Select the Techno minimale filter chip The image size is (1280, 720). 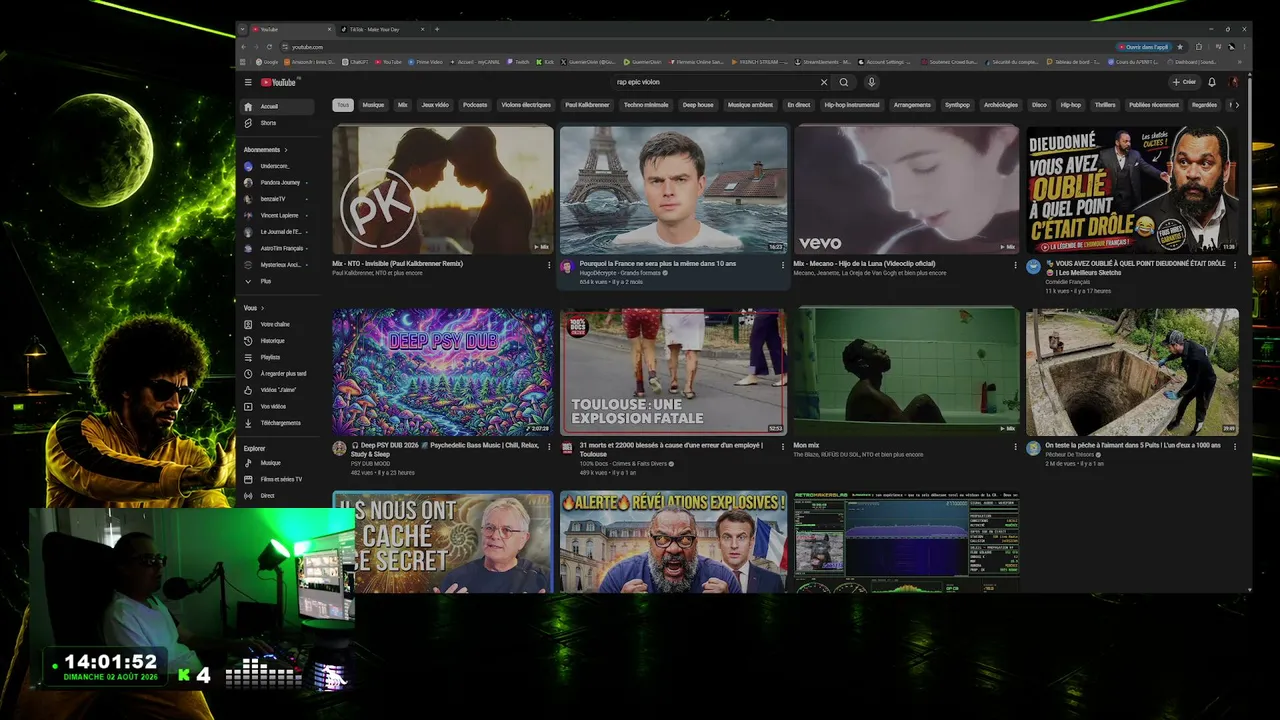(646, 105)
